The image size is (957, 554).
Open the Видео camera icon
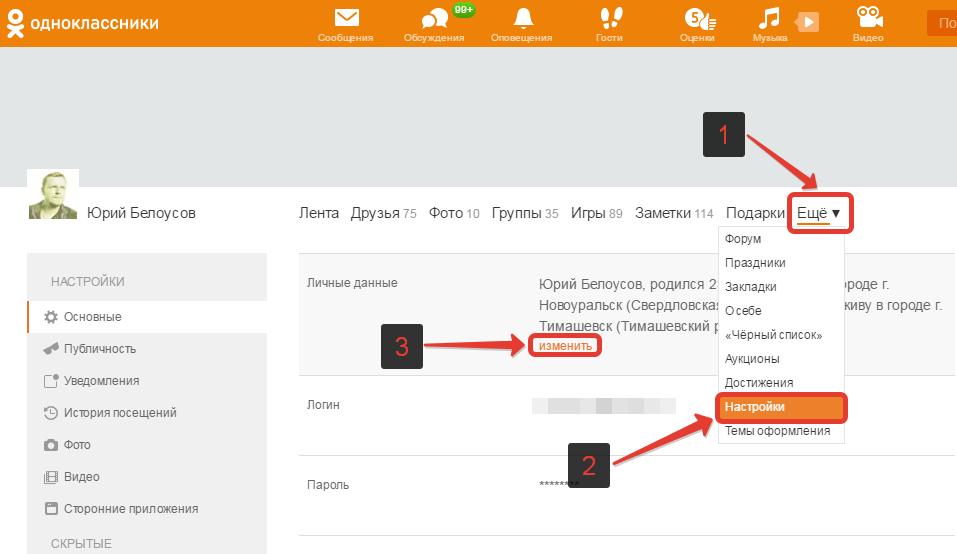[x=869, y=18]
